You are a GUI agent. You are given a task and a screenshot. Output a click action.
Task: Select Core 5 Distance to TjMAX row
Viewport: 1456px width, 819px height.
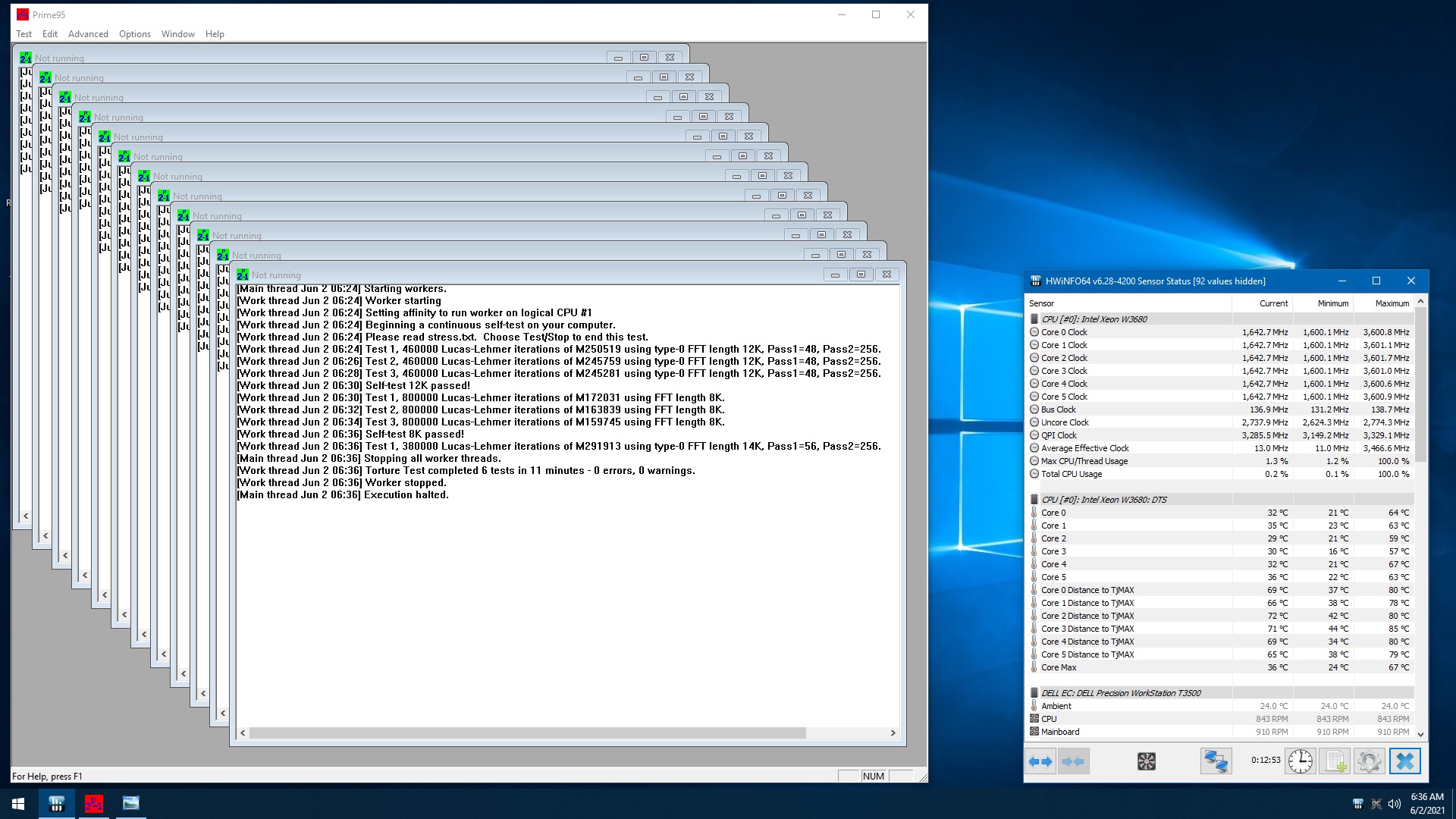(x=1219, y=654)
